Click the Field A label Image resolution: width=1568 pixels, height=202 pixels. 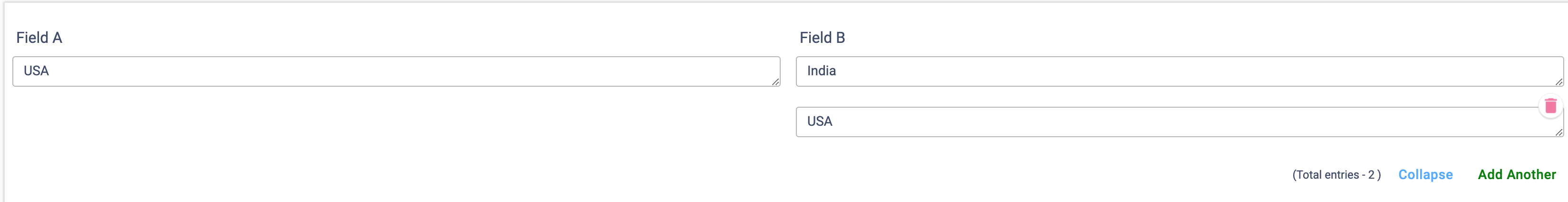coord(39,38)
